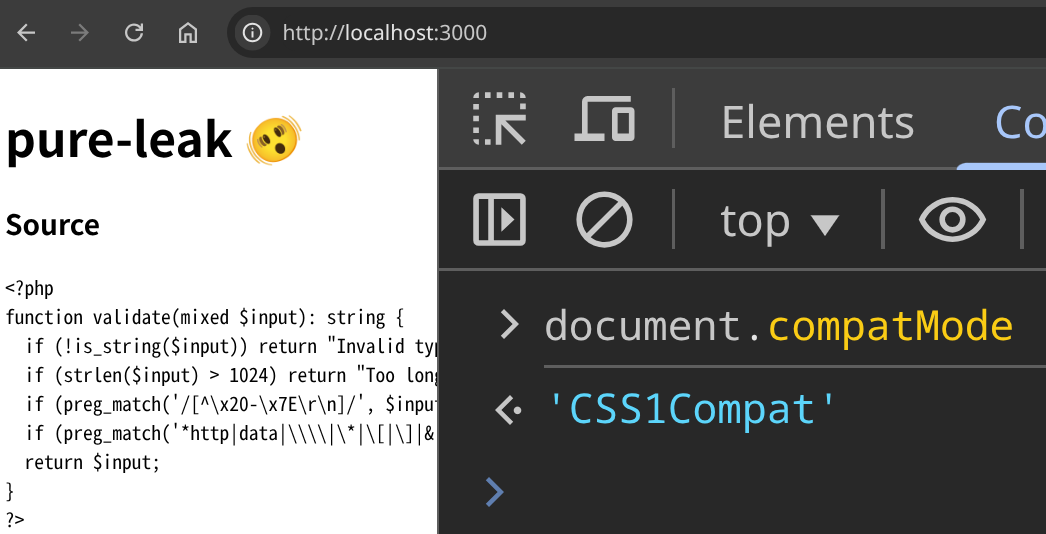Image resolution: width=1046 pixels, height=534 pixels.
Task: Select the Console tab
Action: coord(1019,123)
